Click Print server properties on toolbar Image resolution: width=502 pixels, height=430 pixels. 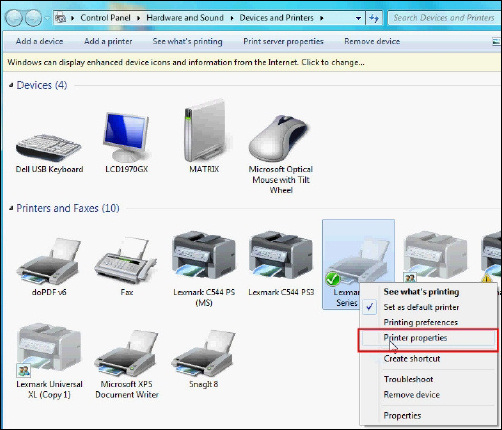coord(283,41)
